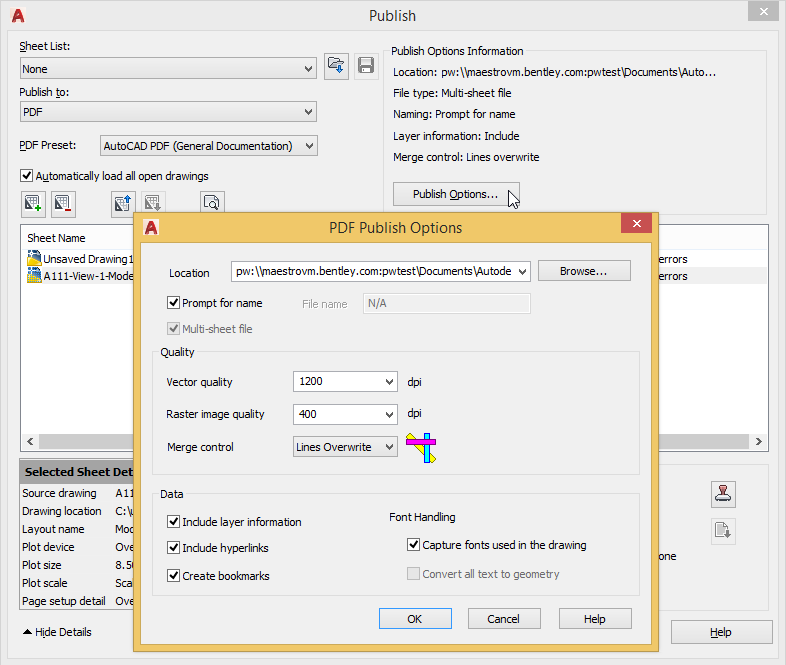The image size is (786, 665).
Task: Open the Merge control dropdown
Action: click(x=389, y=447)
